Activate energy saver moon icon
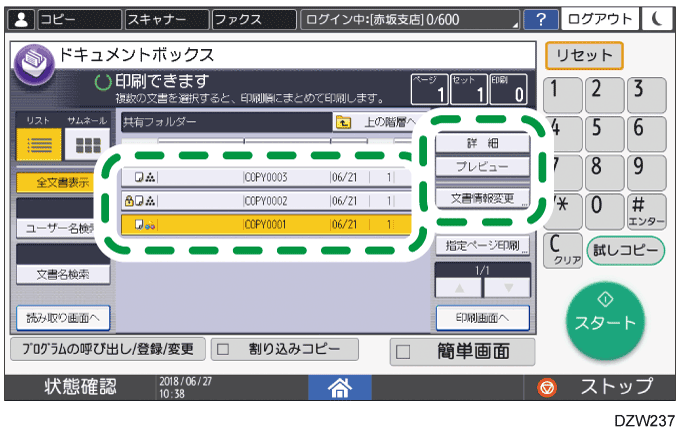The width and height of the screenshot is (679, 431). click(x=657, y=19)
